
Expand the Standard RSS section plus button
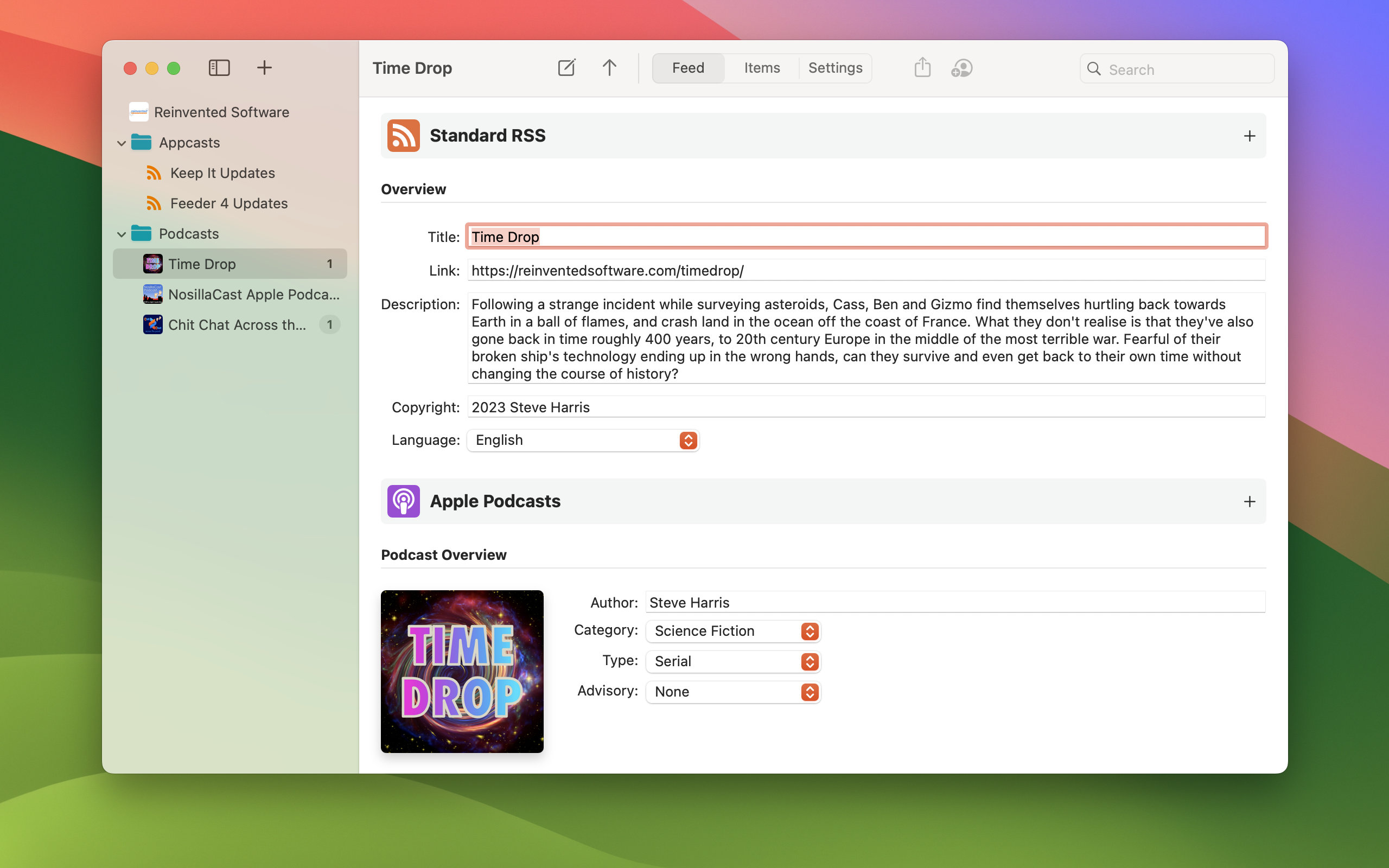pyautogui.click(x=1249, y=136)
